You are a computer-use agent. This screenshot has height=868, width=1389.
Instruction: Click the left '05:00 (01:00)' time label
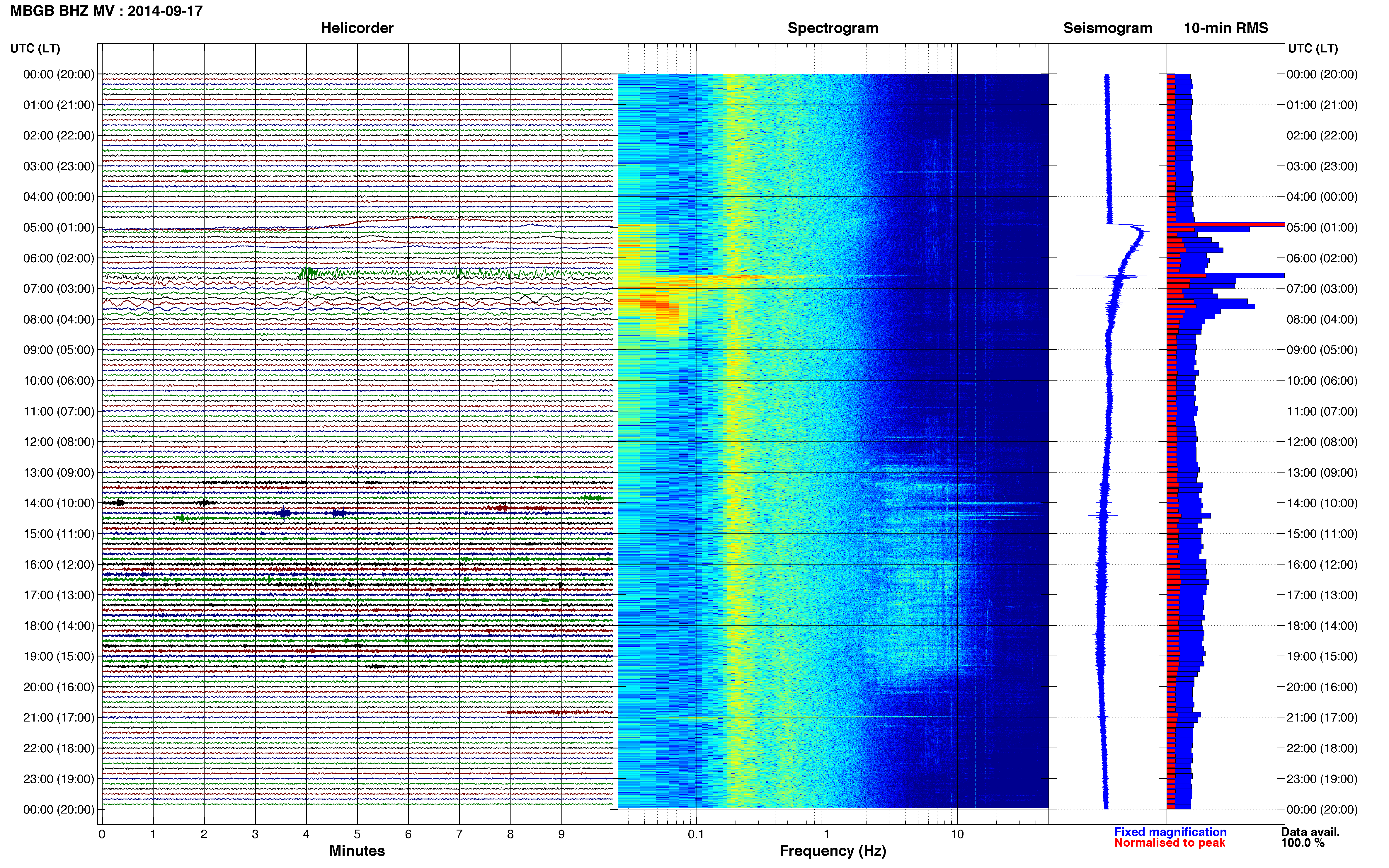pyautogui.click(x=59, y=227)
